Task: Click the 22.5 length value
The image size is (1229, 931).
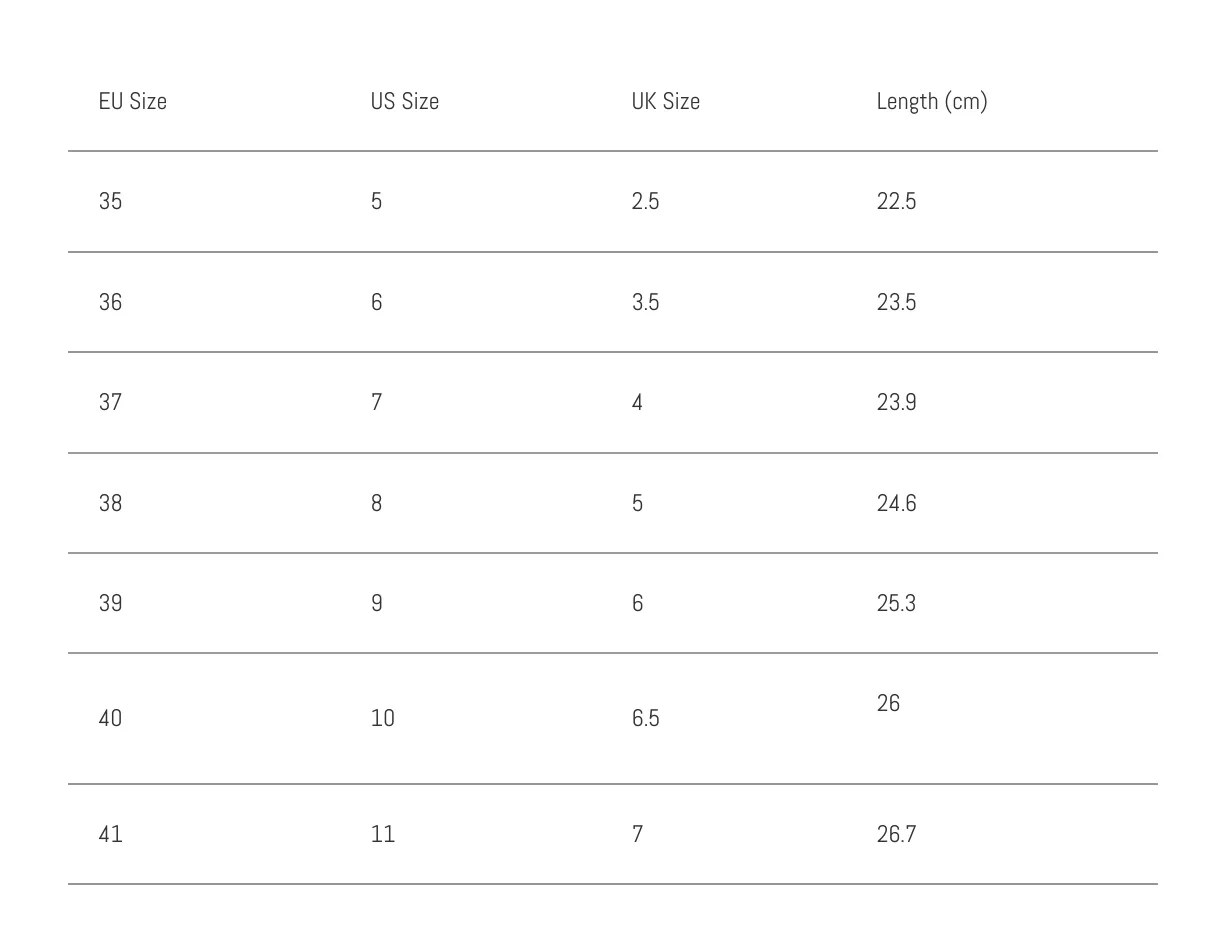Action: [896, 201]
